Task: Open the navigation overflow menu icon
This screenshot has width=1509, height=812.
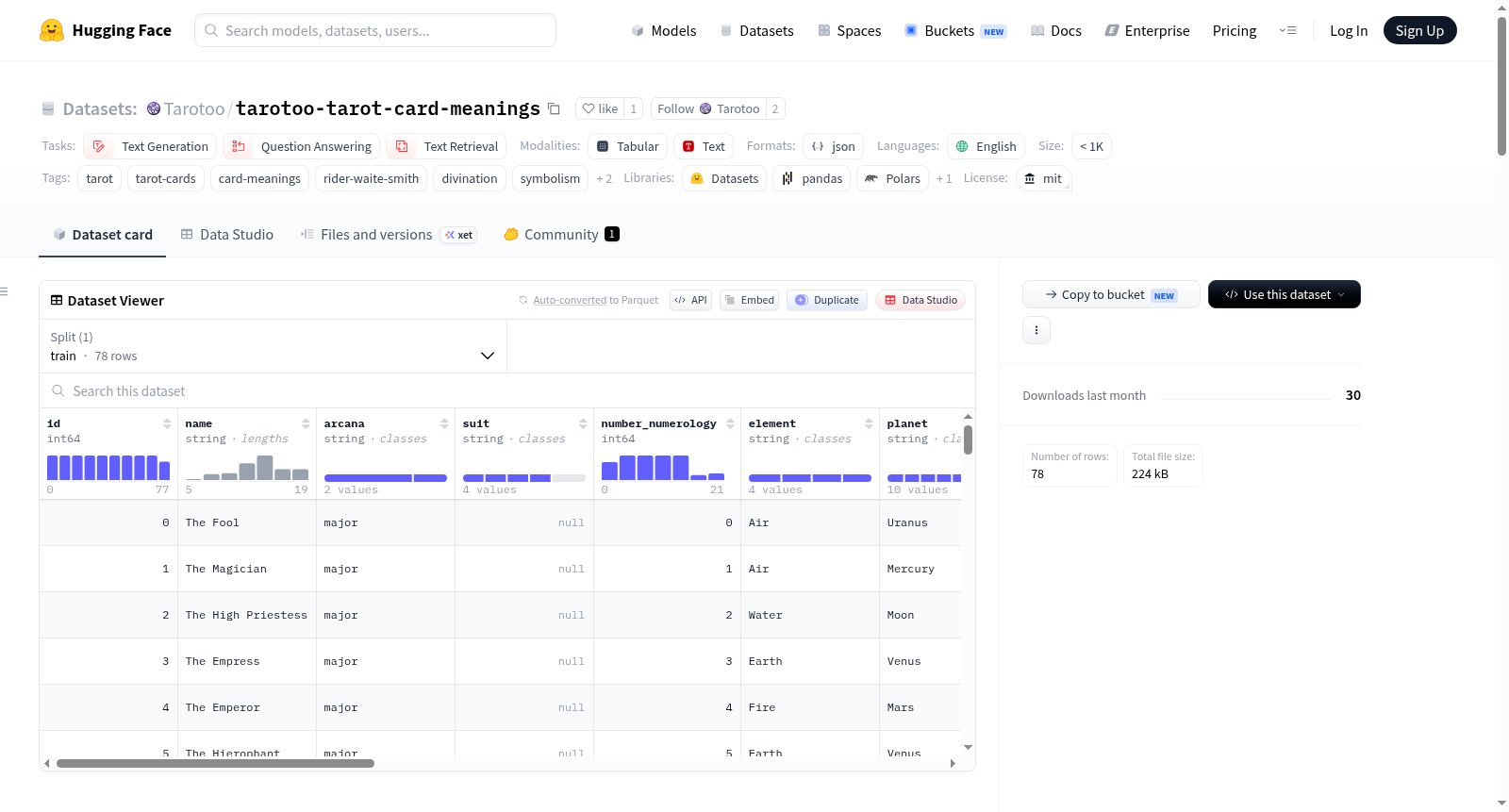Action: tap(1287, 30)
